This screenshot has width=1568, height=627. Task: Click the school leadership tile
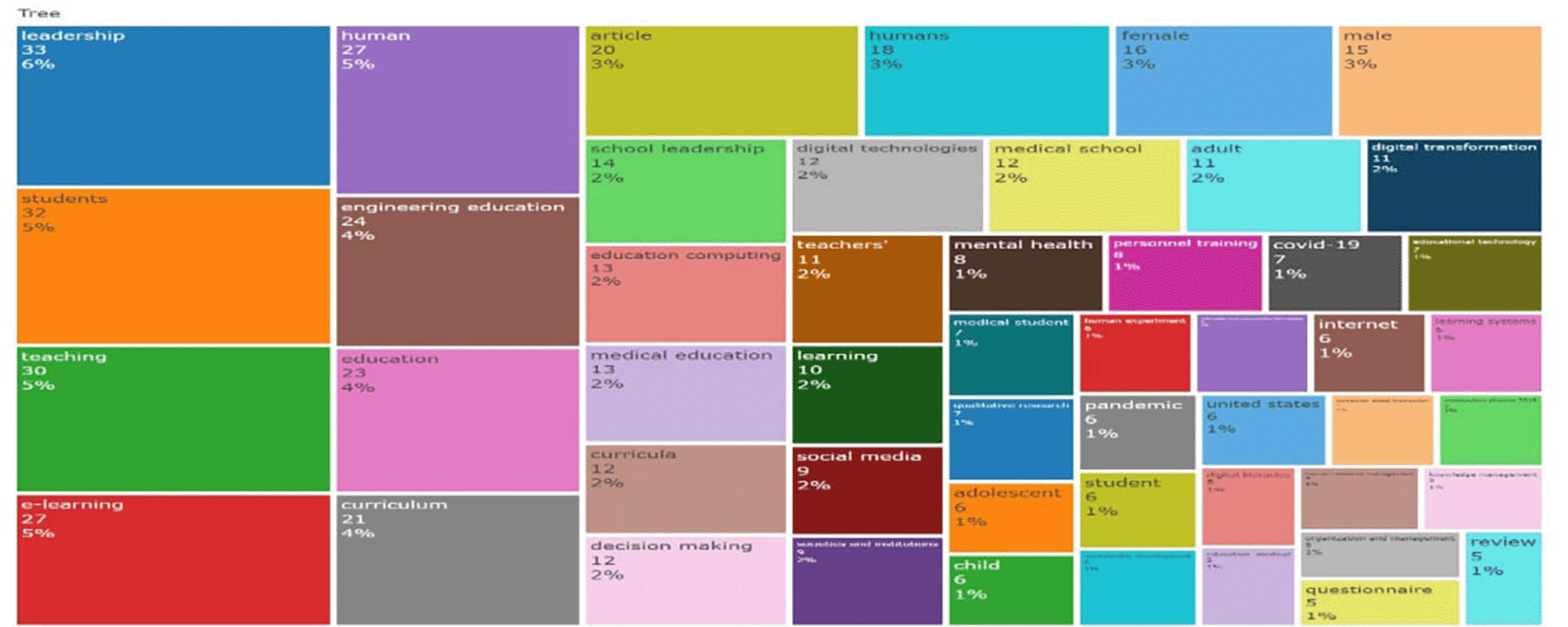(686, 190)
